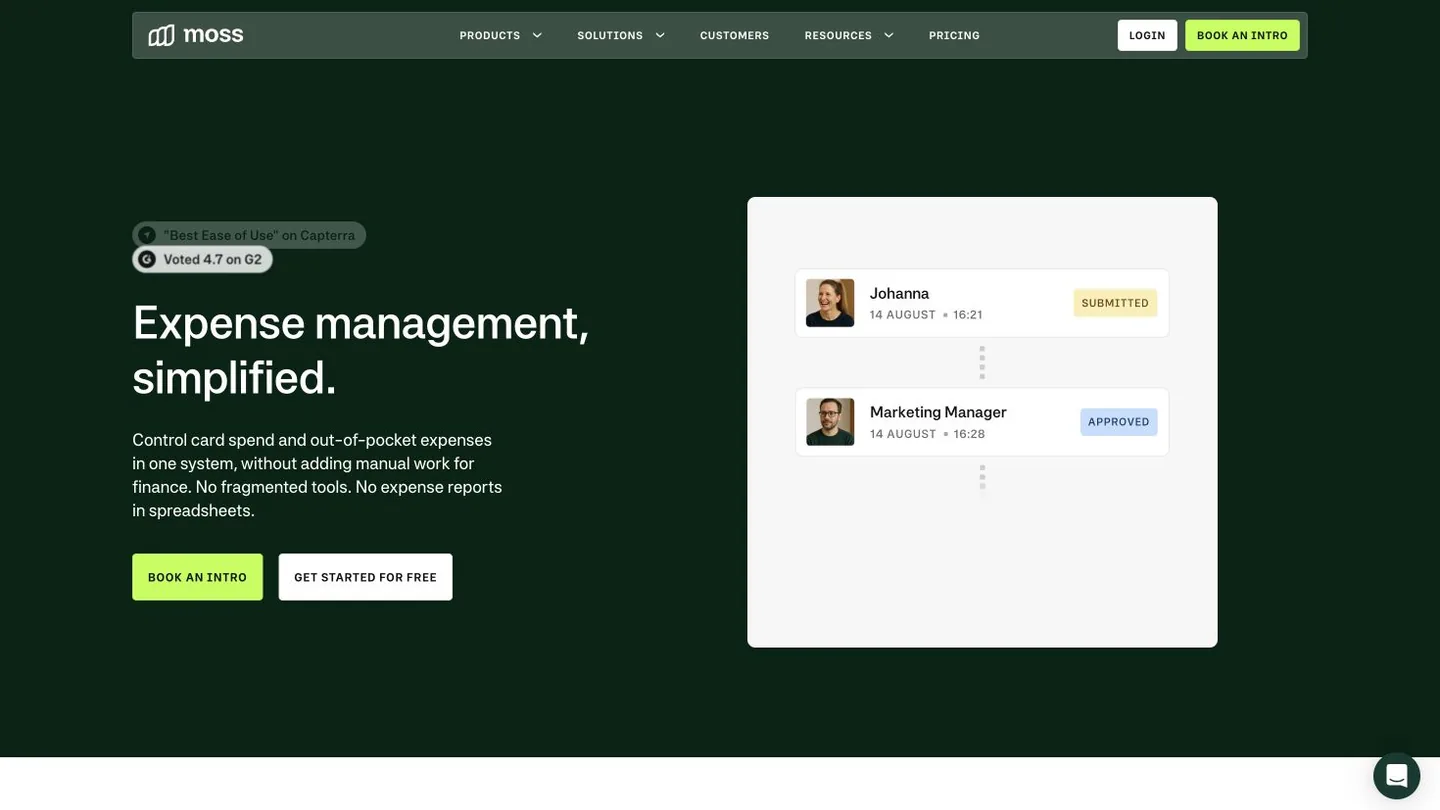Click the "Best Ease of Use" on Capterra badge
Screen dimensions: 1440x810
(249, 235)
